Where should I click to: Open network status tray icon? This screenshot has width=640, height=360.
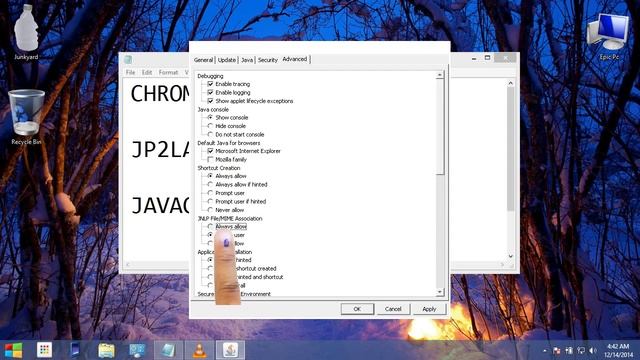581,351
